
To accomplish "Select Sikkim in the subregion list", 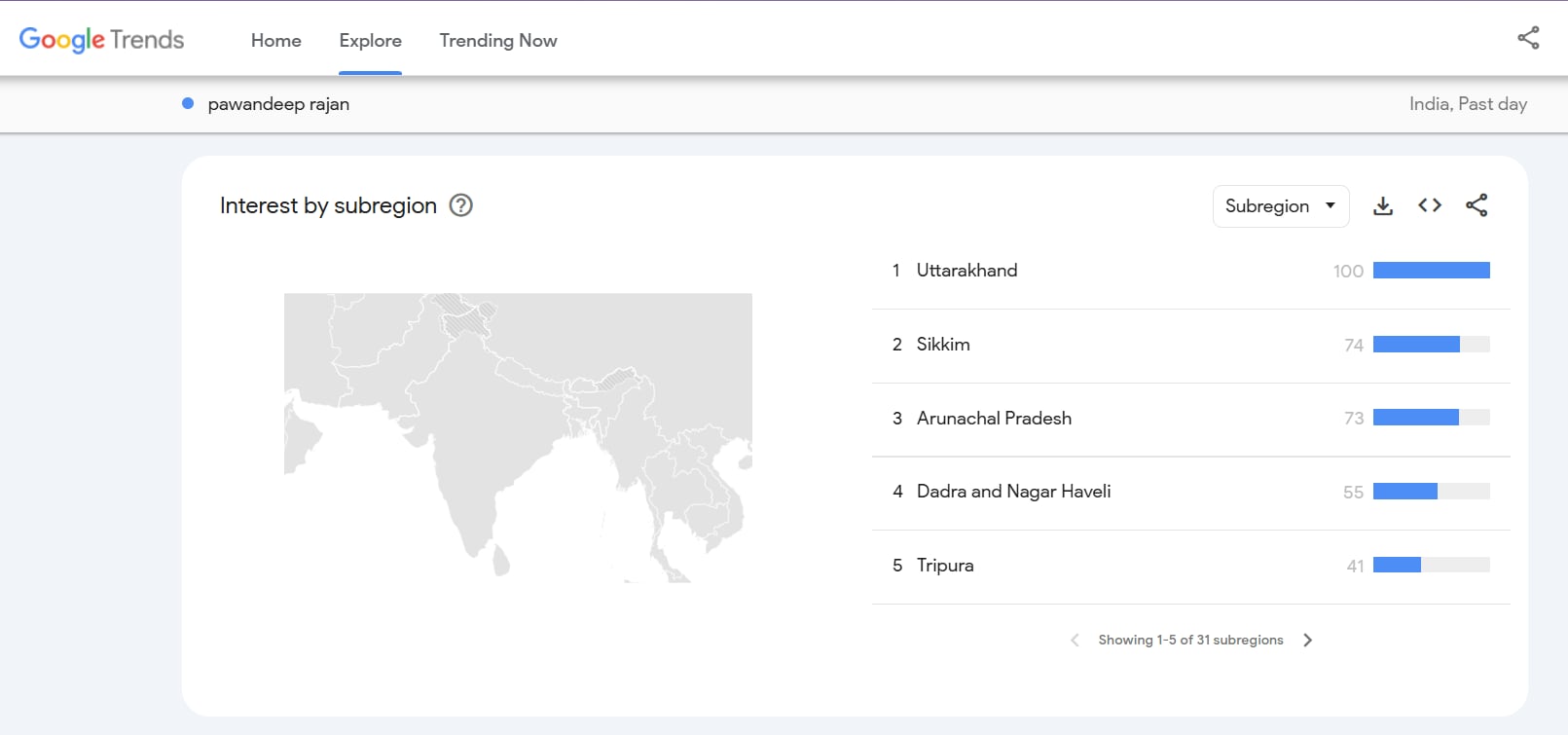I will pos(942,345).
